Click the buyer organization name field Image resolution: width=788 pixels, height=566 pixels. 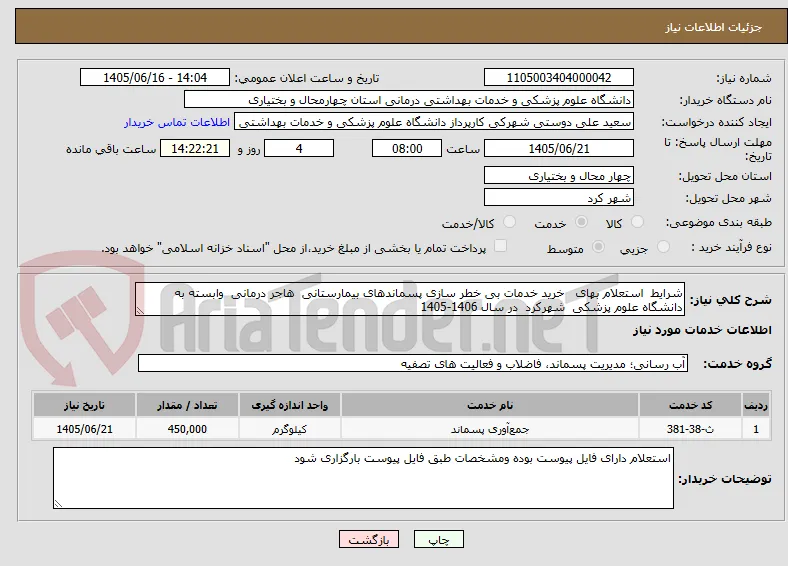coord(409,100)
